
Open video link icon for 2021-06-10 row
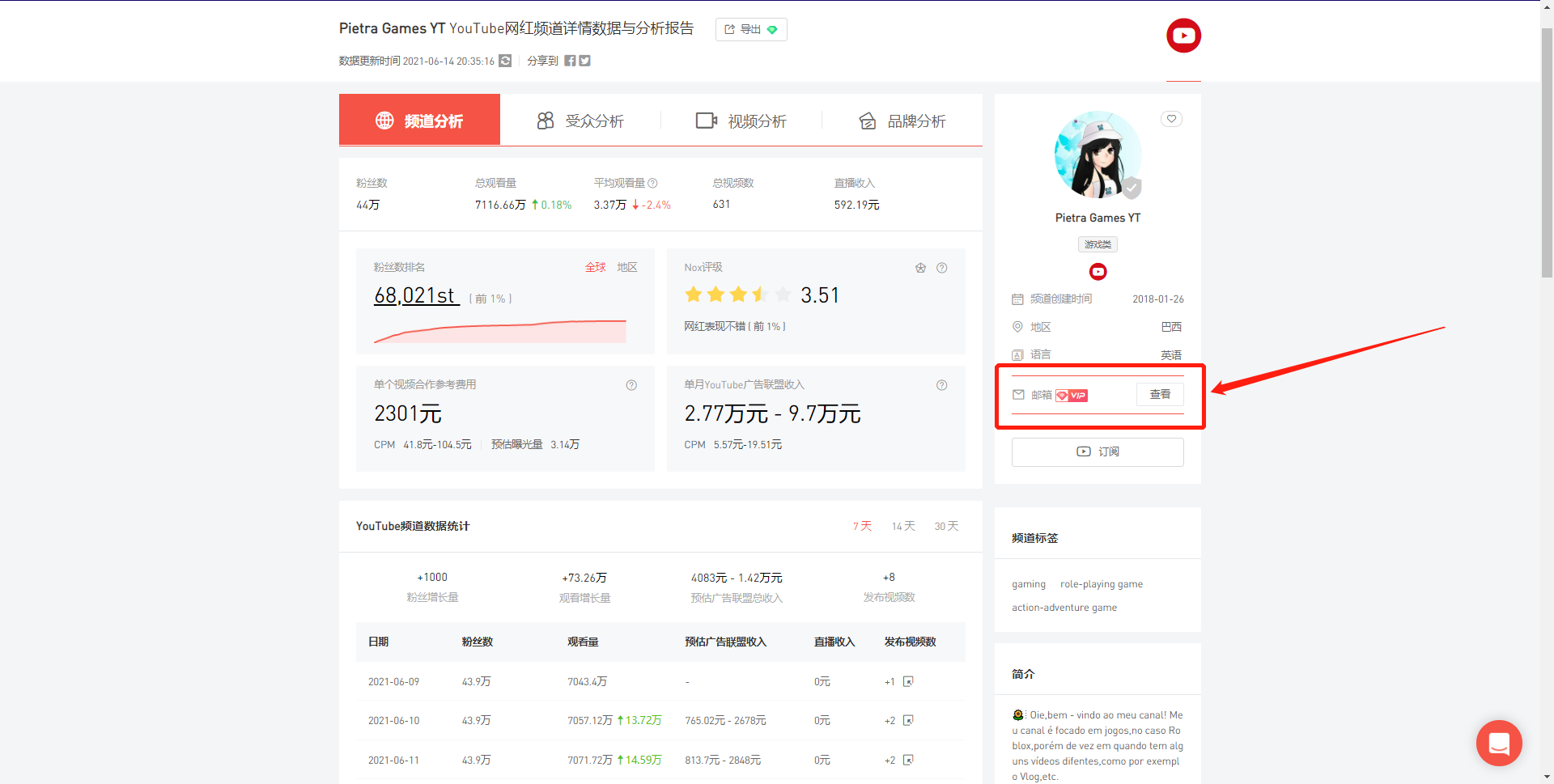908,720
